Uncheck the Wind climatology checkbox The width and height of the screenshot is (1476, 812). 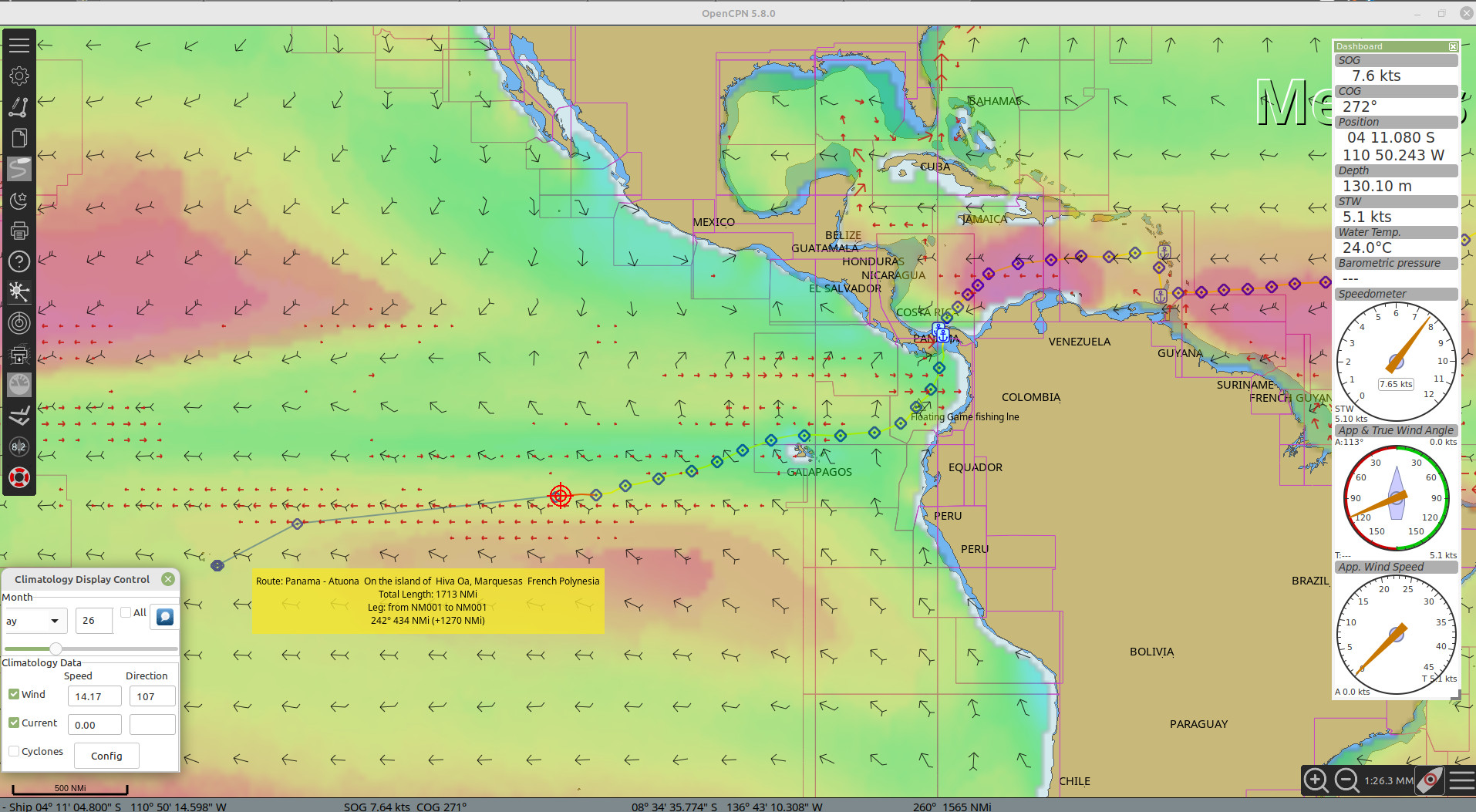coord(14,694)
